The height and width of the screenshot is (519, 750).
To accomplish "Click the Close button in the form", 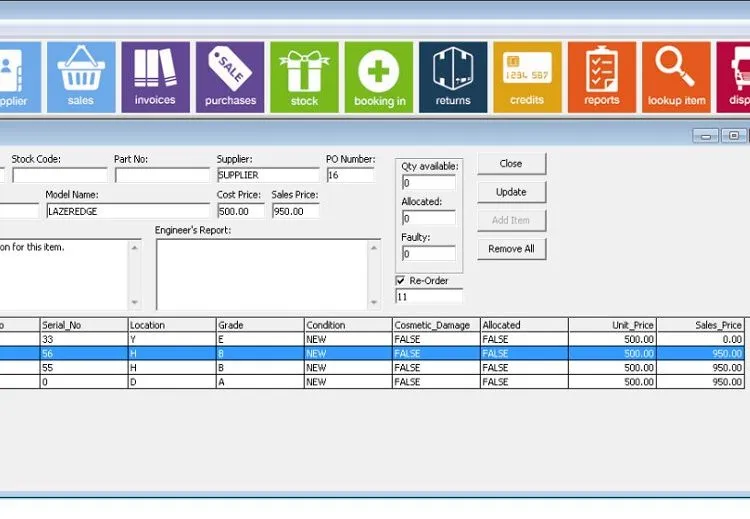I will (x=511, y=163).
